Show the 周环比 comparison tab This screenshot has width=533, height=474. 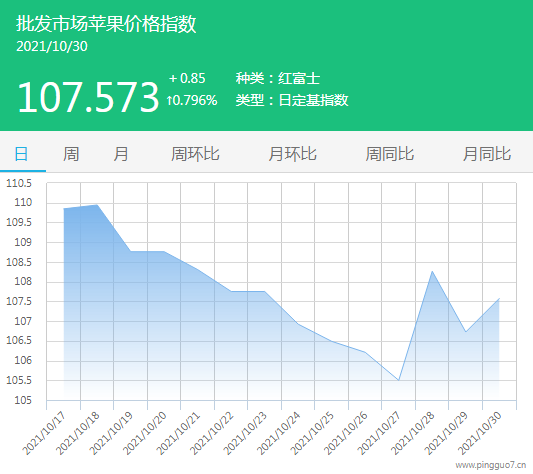[x=195, y=154]
